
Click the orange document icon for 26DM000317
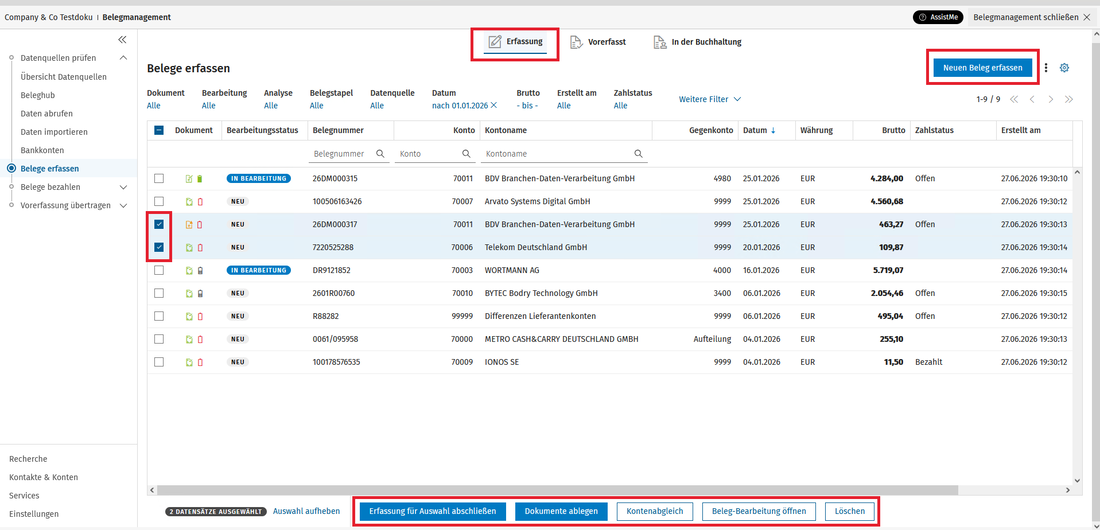pyautogui.click(x=189, y=225)
